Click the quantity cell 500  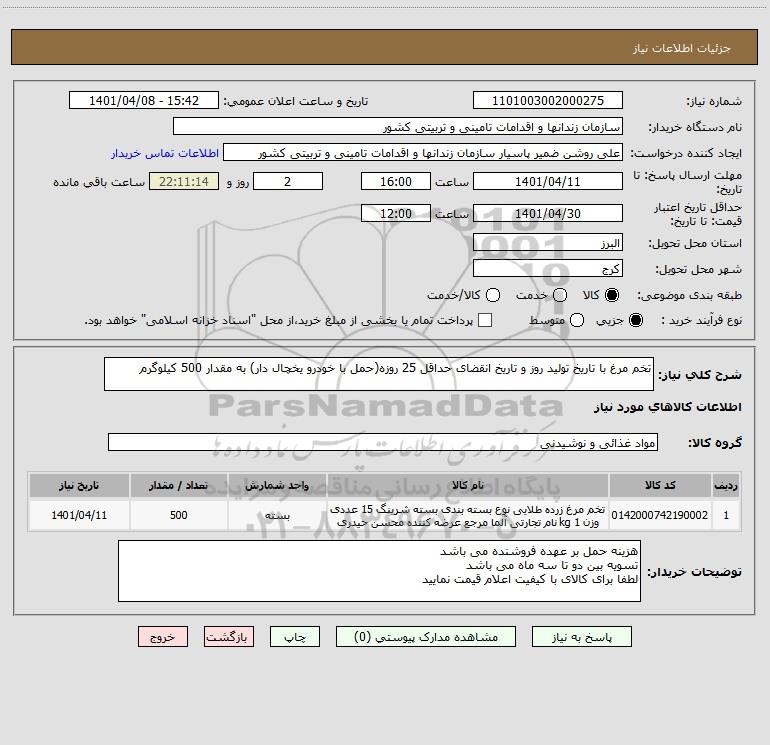[x=179, y=515]
